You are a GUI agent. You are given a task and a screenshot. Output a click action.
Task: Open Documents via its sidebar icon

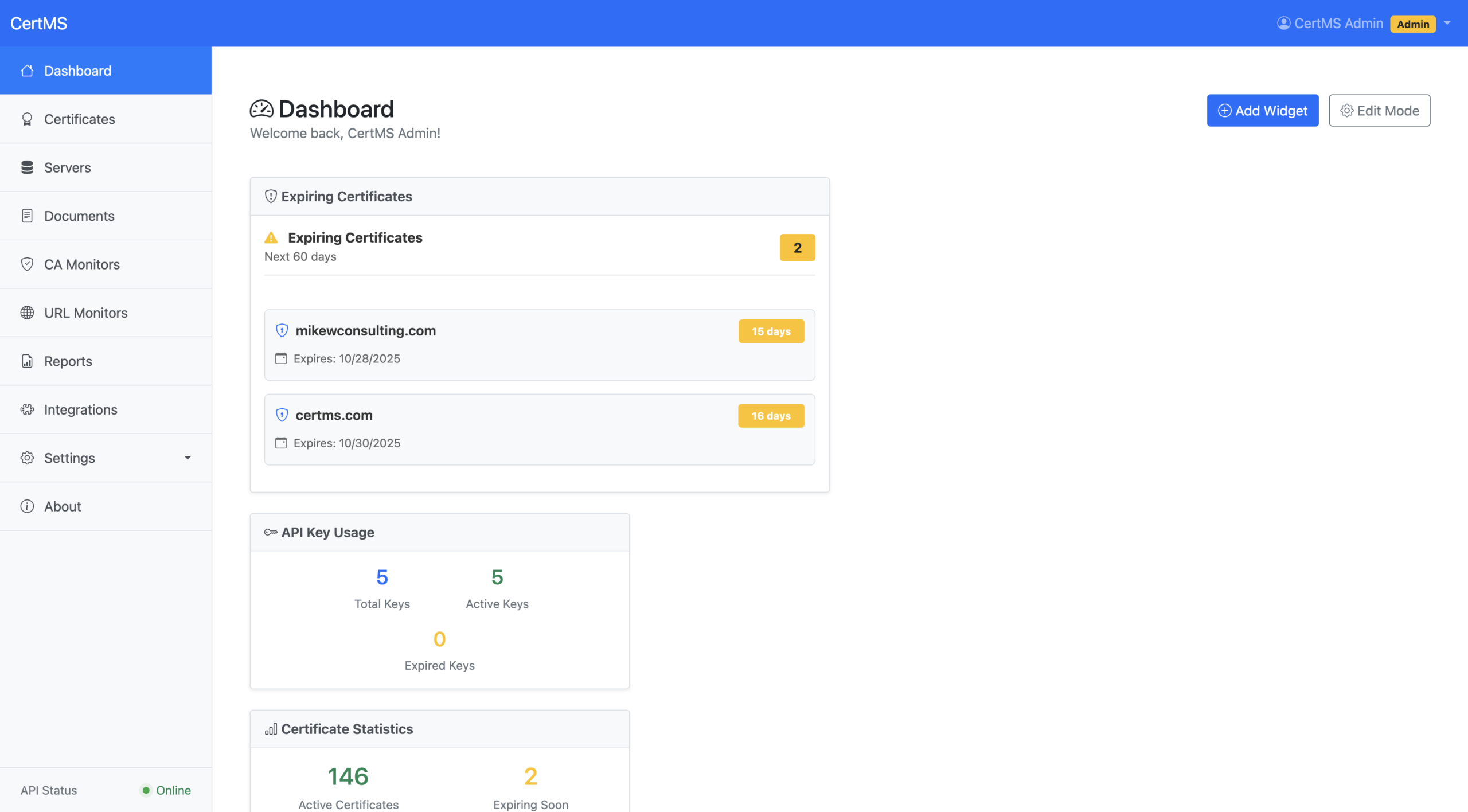[x=28, y=216]
